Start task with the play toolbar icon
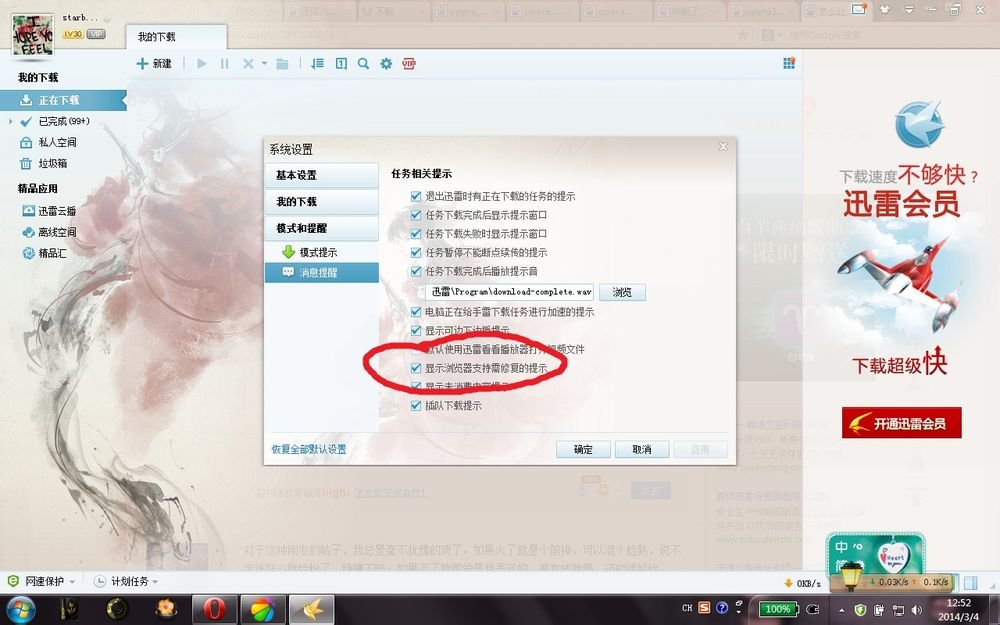The image size is (1000, 625). click(202, 64)
